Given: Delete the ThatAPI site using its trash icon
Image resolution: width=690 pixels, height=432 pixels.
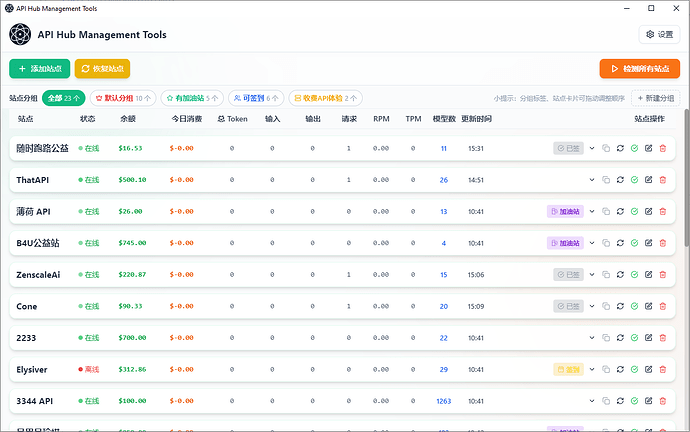Looking at the screenshot, I should coord(663,180).
